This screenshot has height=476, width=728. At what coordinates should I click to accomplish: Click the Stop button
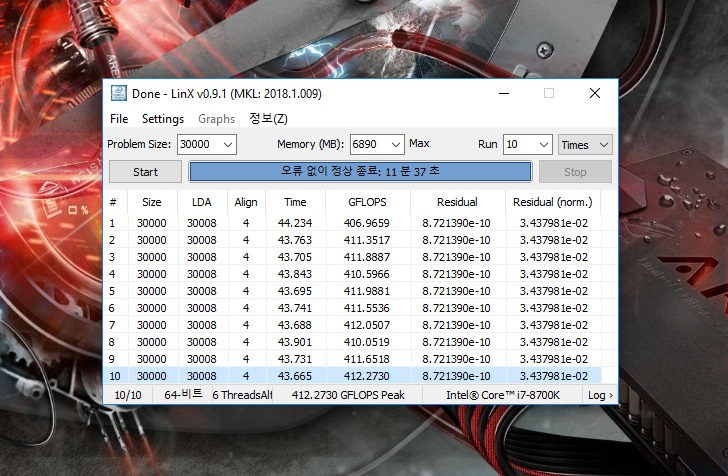(575, 172)
